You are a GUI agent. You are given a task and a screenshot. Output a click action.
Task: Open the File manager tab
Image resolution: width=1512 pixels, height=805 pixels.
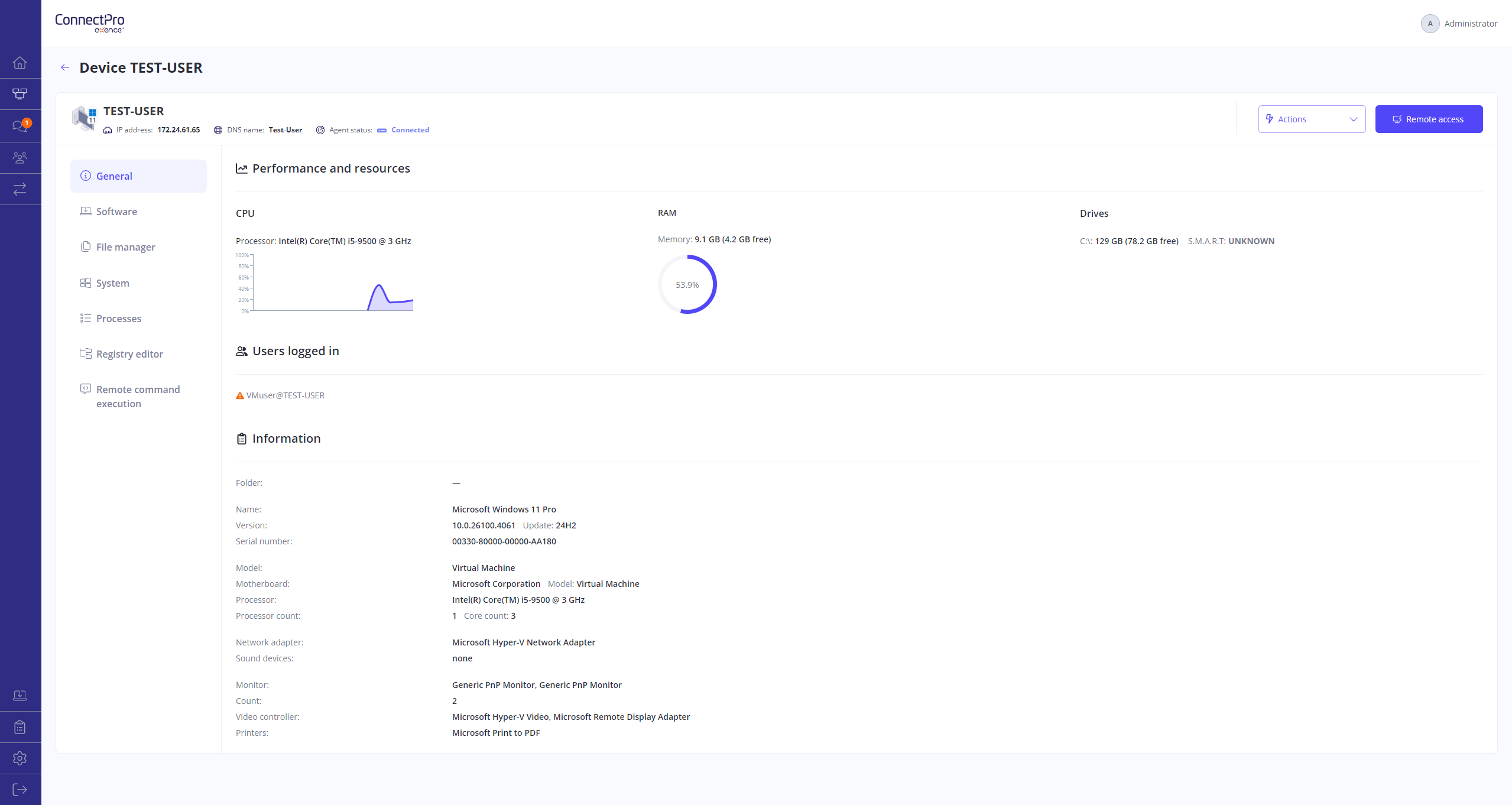(138, 247)
